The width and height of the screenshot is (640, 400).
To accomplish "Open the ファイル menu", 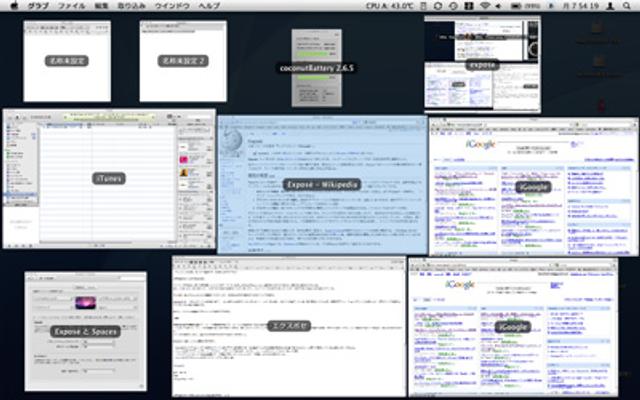I will pyautogui.click(x=72, y=6).
